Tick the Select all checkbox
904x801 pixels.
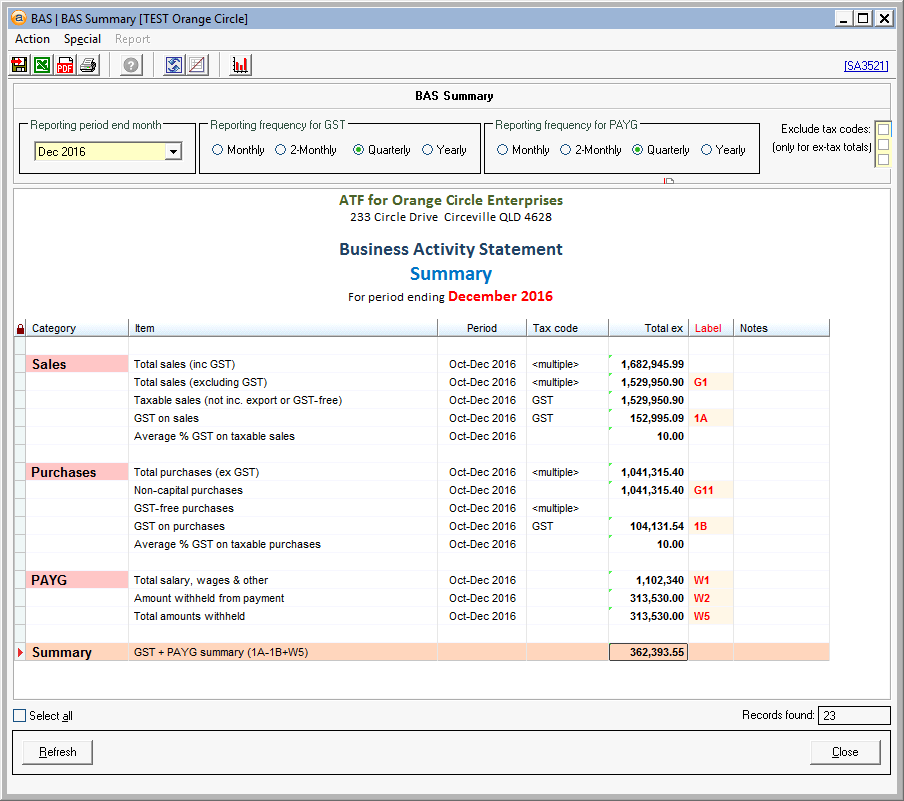(x=20, y=716)
